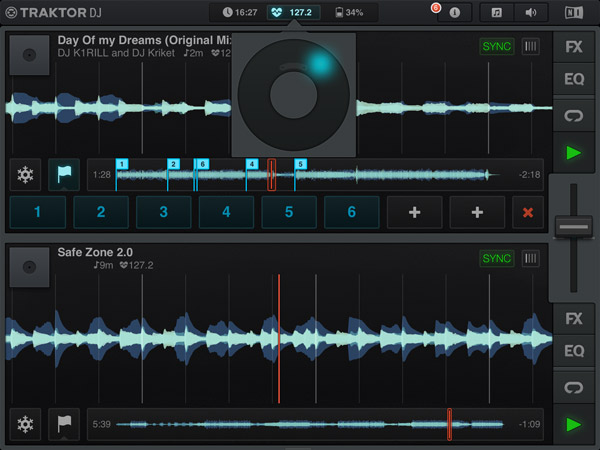Open the notification info icon
Viewport: 600px width, 450px height.
tap(455, 13)
